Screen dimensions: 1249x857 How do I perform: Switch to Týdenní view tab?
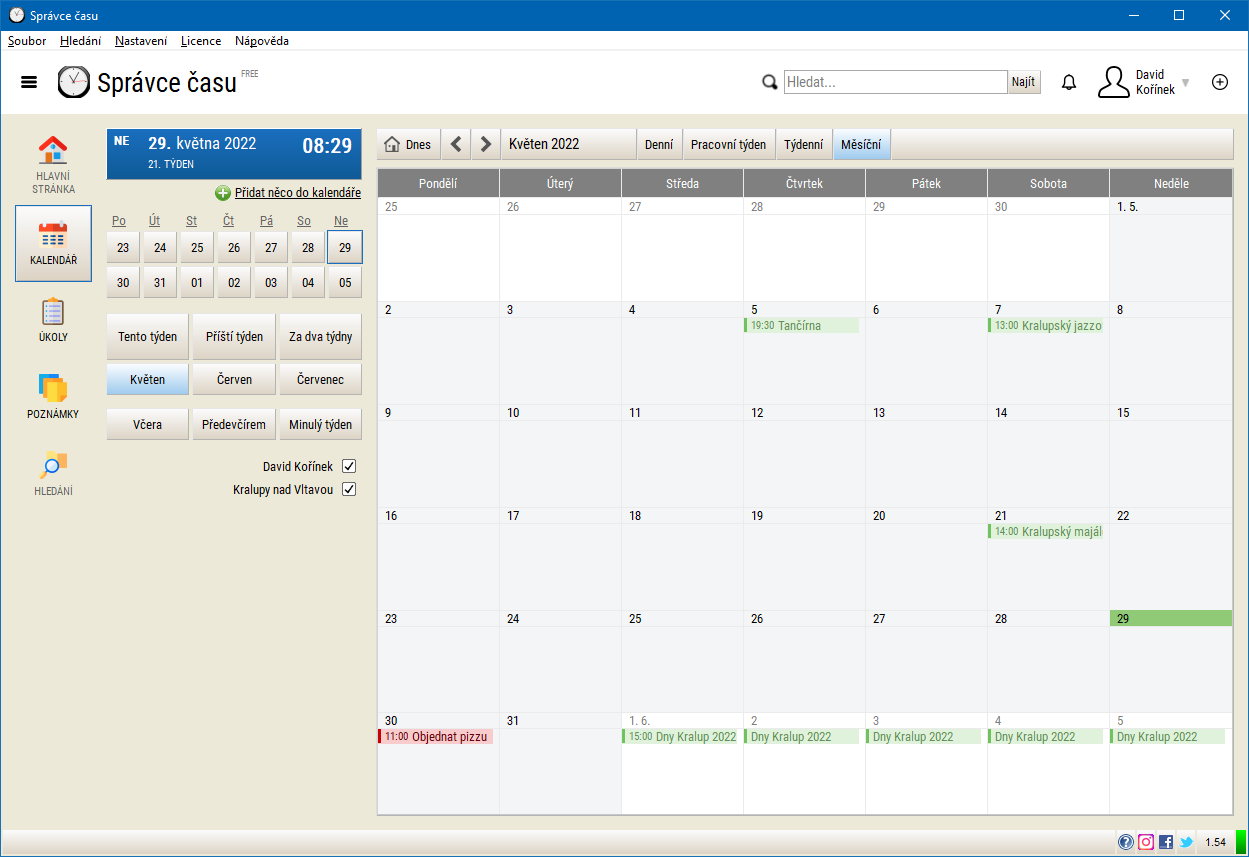803,144
